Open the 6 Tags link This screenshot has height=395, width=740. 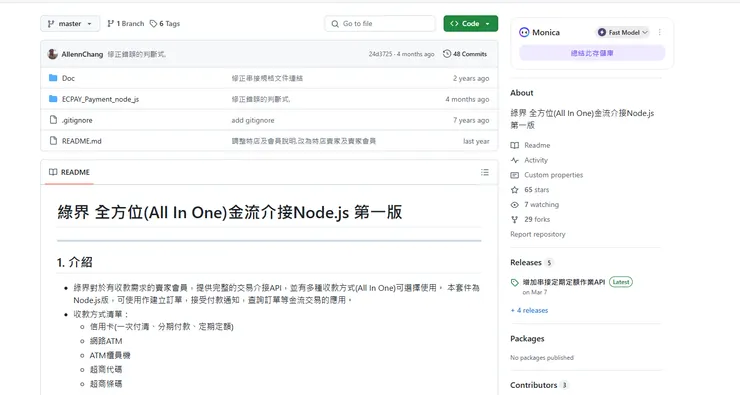pos(165,24)
